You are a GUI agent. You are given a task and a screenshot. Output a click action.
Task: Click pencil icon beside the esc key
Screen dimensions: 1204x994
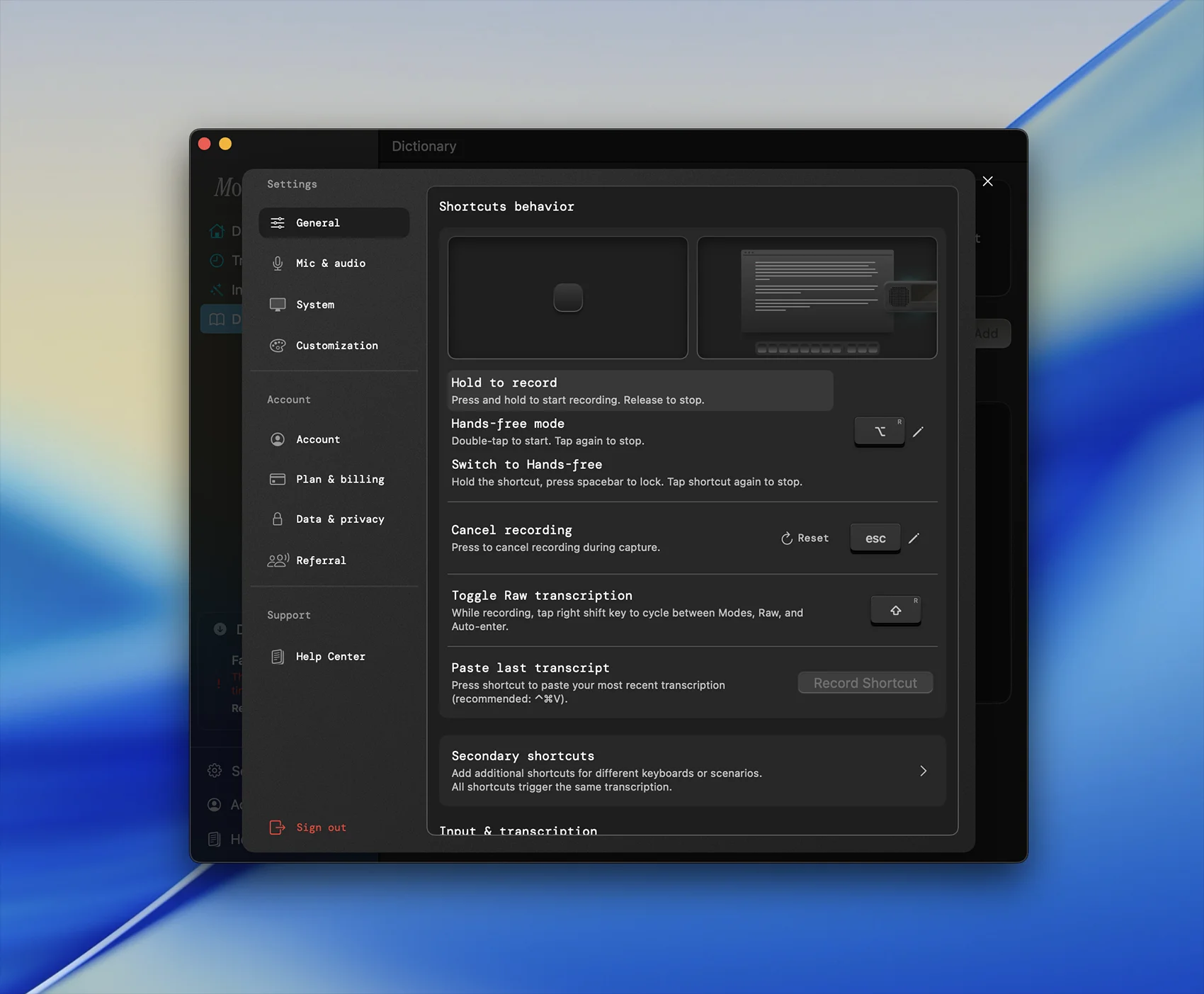tap(914, 538)
